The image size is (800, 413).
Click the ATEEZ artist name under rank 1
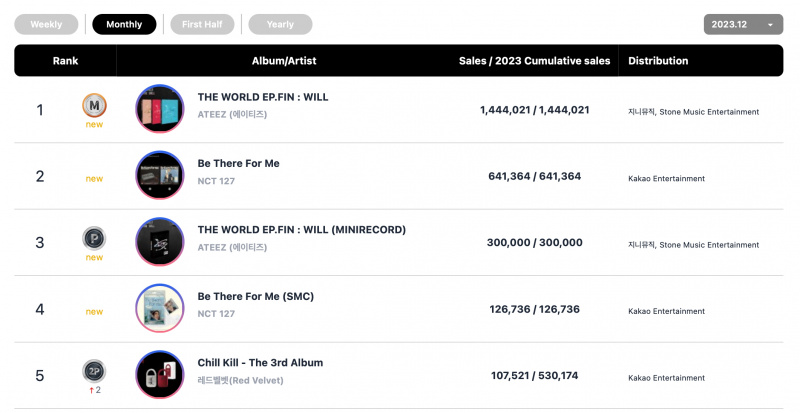point(232,114)
